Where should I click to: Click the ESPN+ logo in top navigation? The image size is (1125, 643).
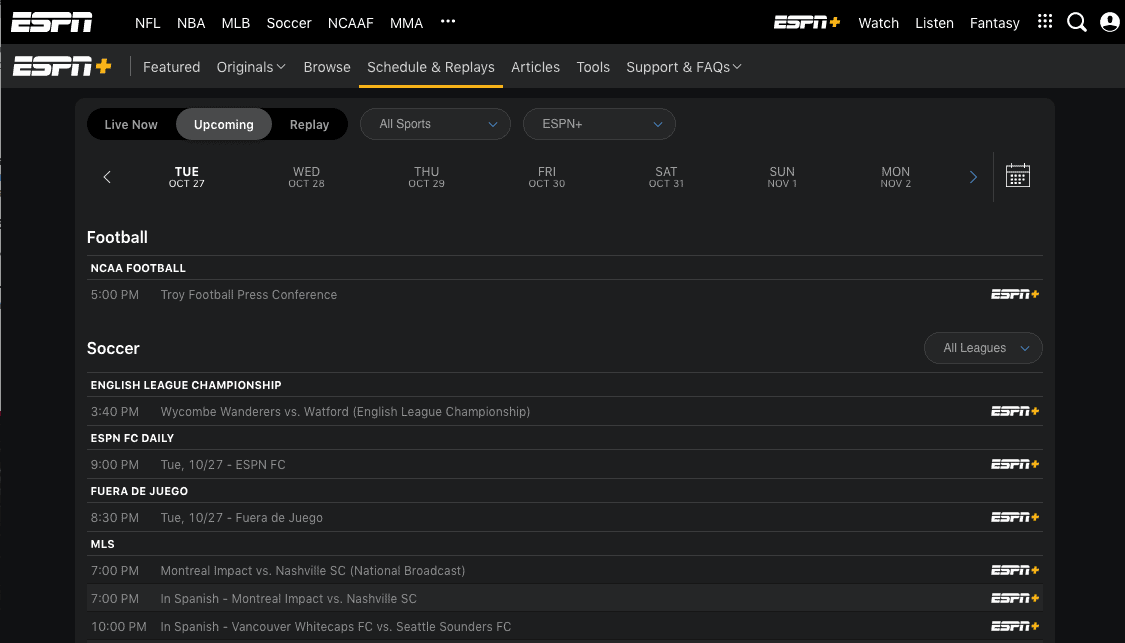pyautogui.click(x=806, y=22)
